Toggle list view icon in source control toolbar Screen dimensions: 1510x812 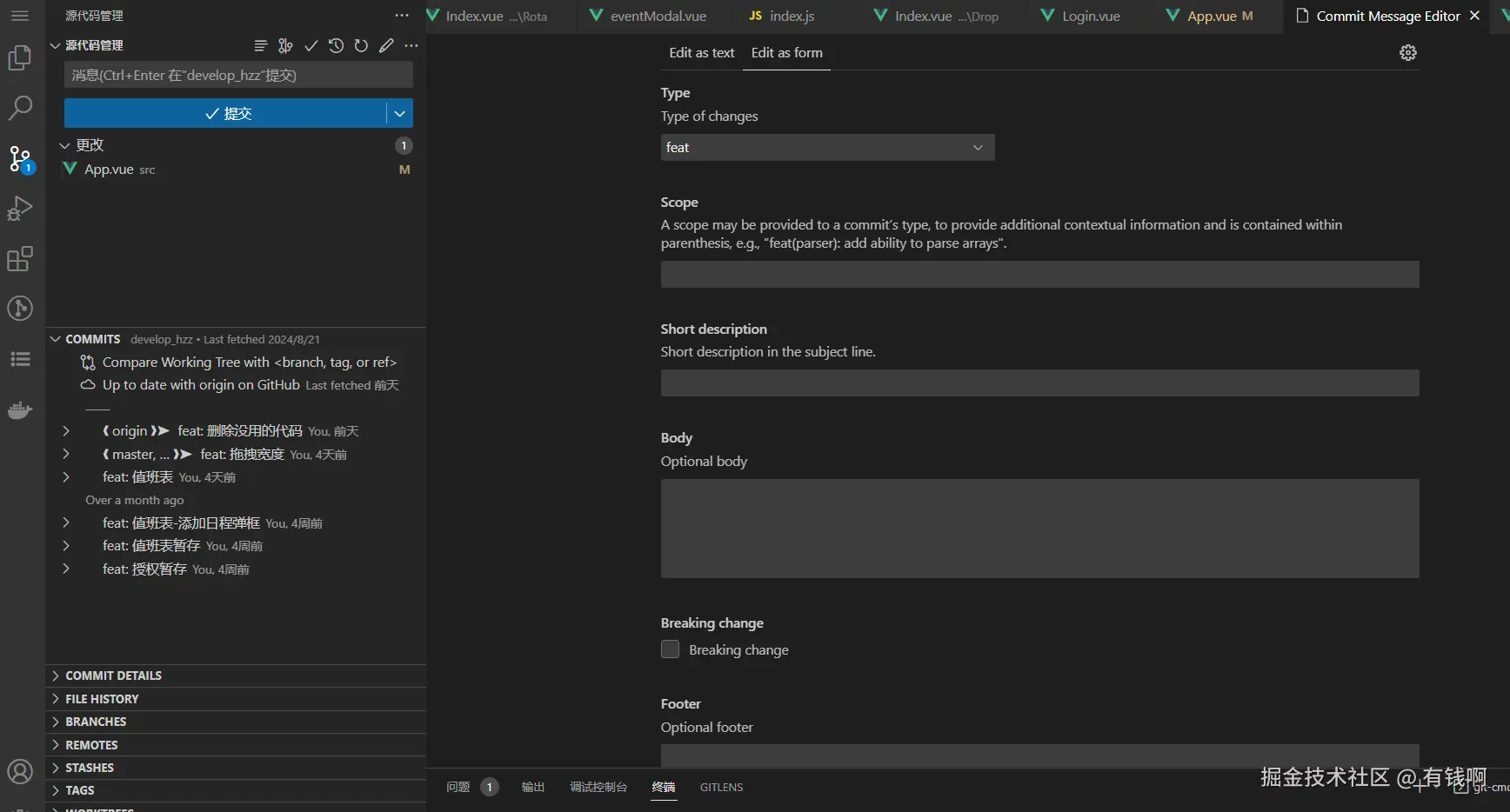(261, 45)
